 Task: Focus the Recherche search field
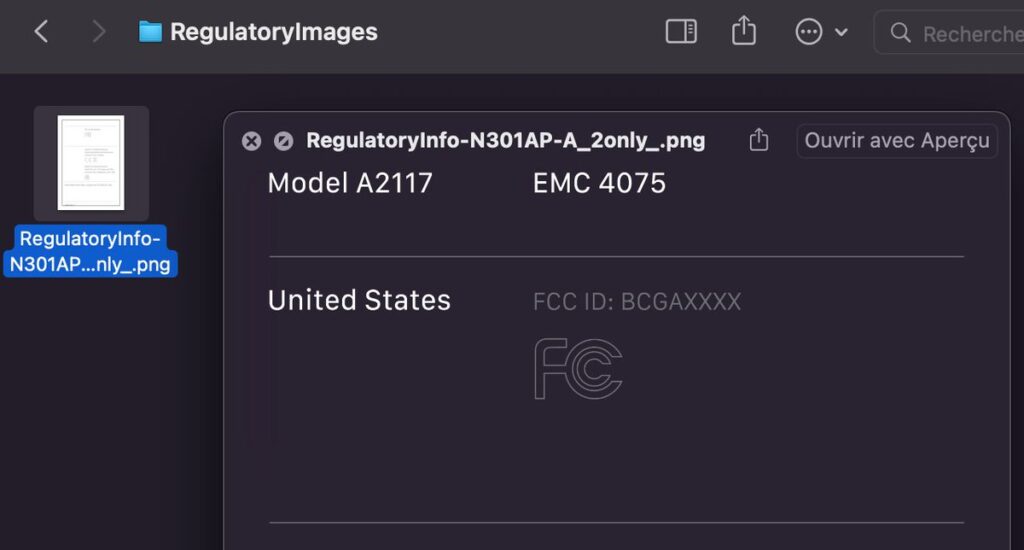[950, 32]
